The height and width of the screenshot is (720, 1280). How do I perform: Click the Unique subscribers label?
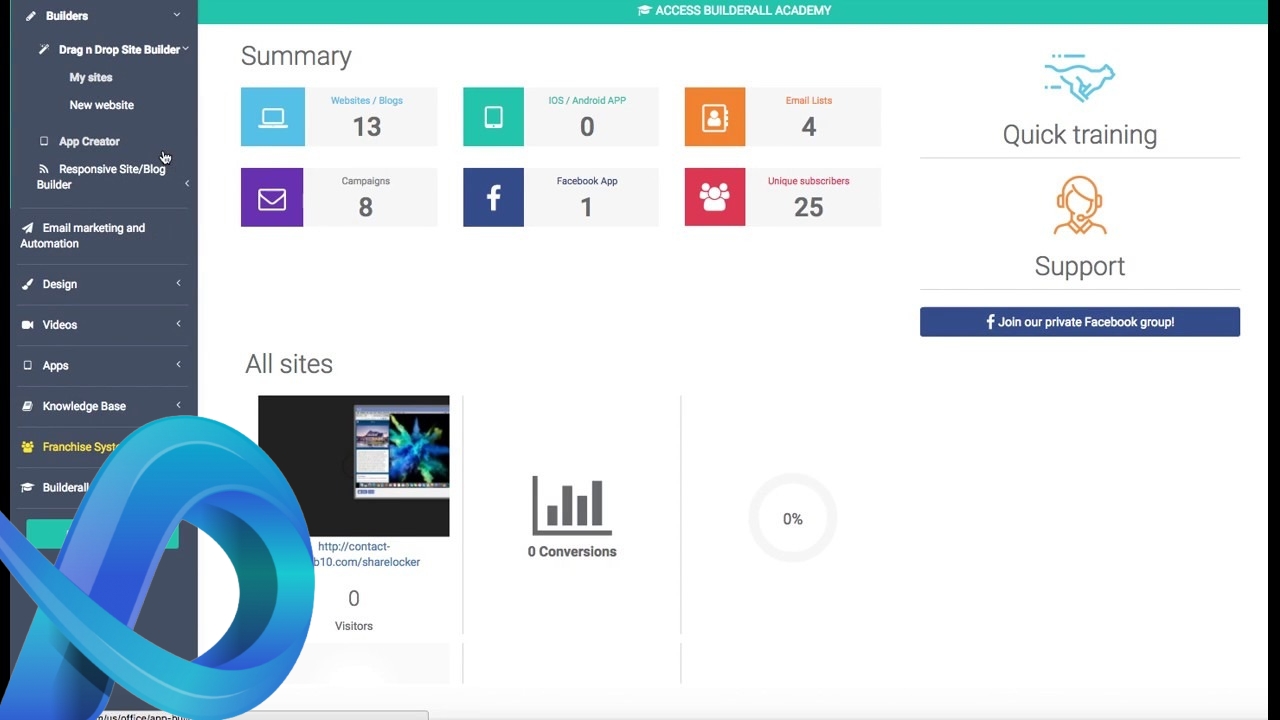809,181
